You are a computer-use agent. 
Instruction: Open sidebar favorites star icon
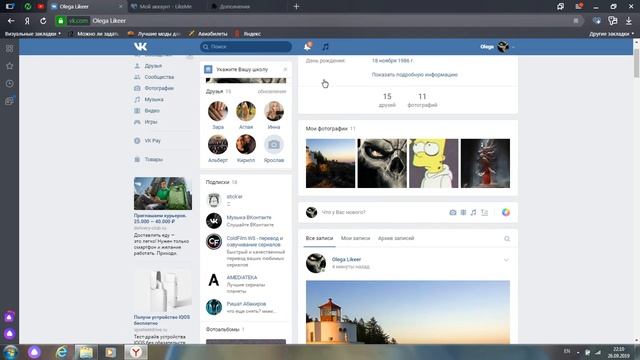(x=10, y=66)
